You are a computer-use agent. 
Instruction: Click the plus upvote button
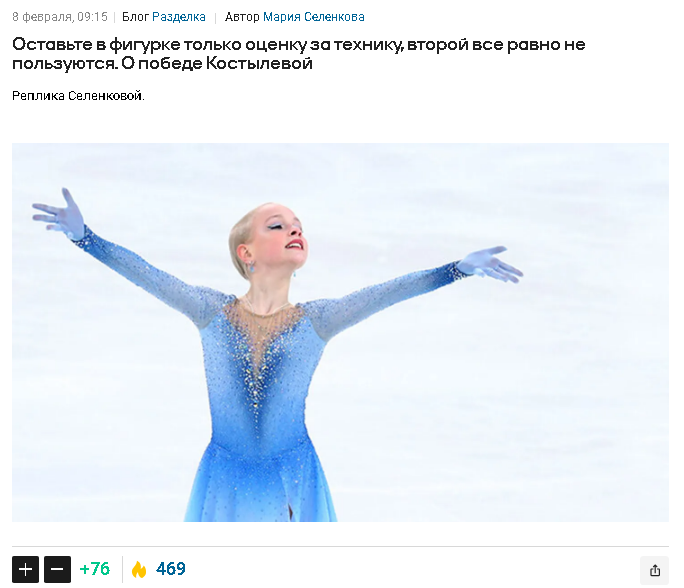pyautogui.click(x=25, y=569)
